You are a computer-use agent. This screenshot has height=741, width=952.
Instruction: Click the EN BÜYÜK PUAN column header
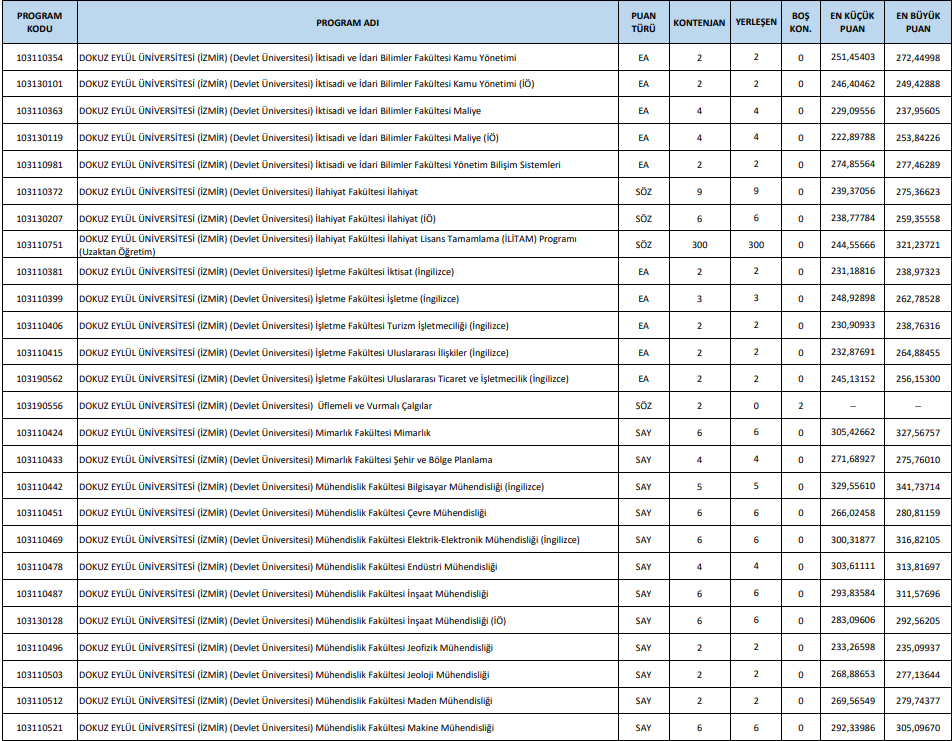(x=917, y=22)
